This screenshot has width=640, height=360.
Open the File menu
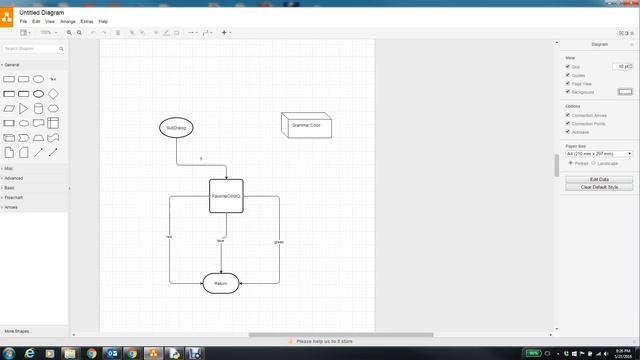point(23,21)
